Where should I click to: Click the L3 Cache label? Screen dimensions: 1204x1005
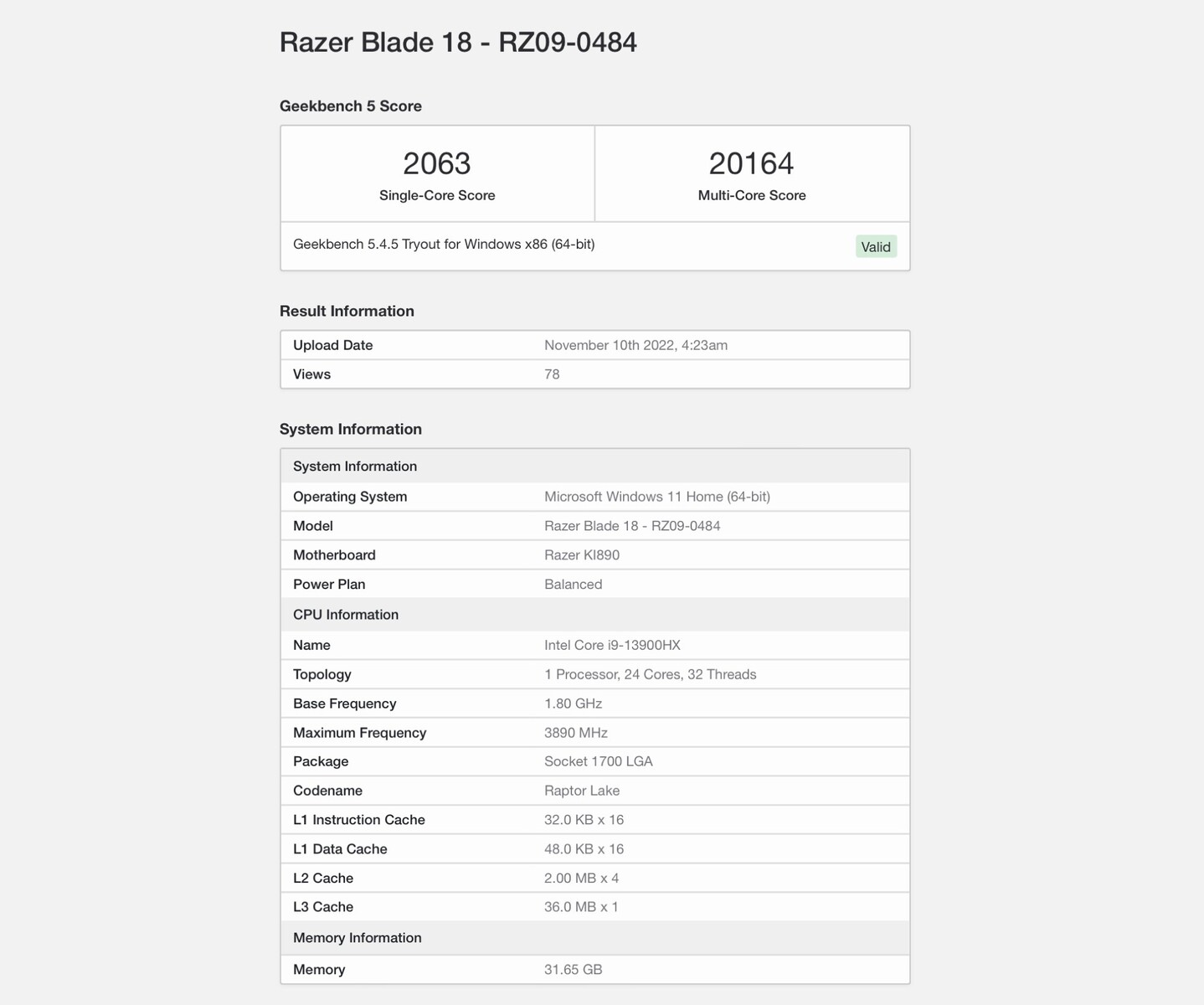pos(323,907)
